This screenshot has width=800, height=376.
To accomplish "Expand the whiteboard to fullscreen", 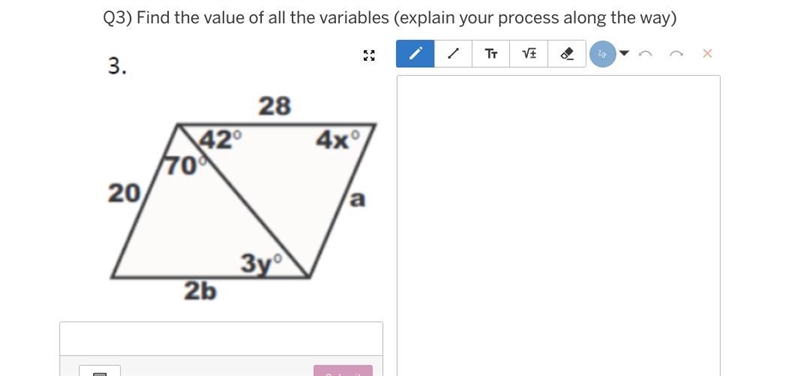I will 369,55.
